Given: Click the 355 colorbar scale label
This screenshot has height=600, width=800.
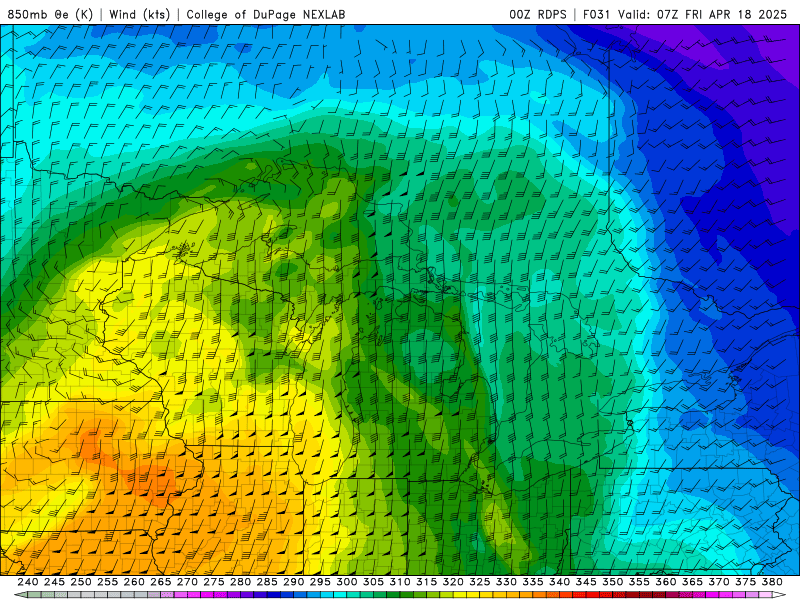Looking at the screenshot, I should click(x=639, y=582).
